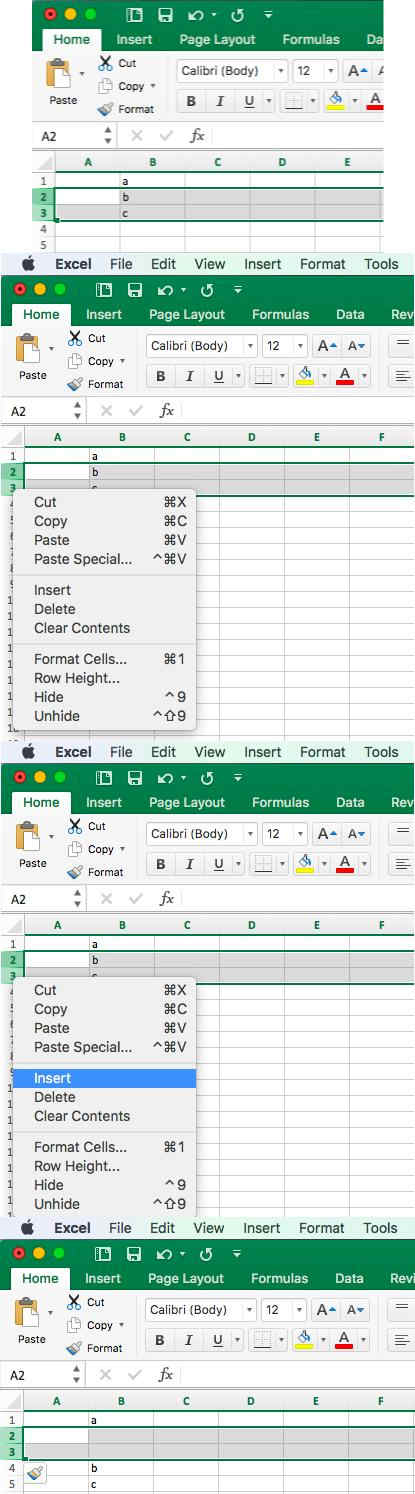Click Copy icon in bottom window showing inserted rows
Screen dimensions: 415x1494
pos(74,1324)
